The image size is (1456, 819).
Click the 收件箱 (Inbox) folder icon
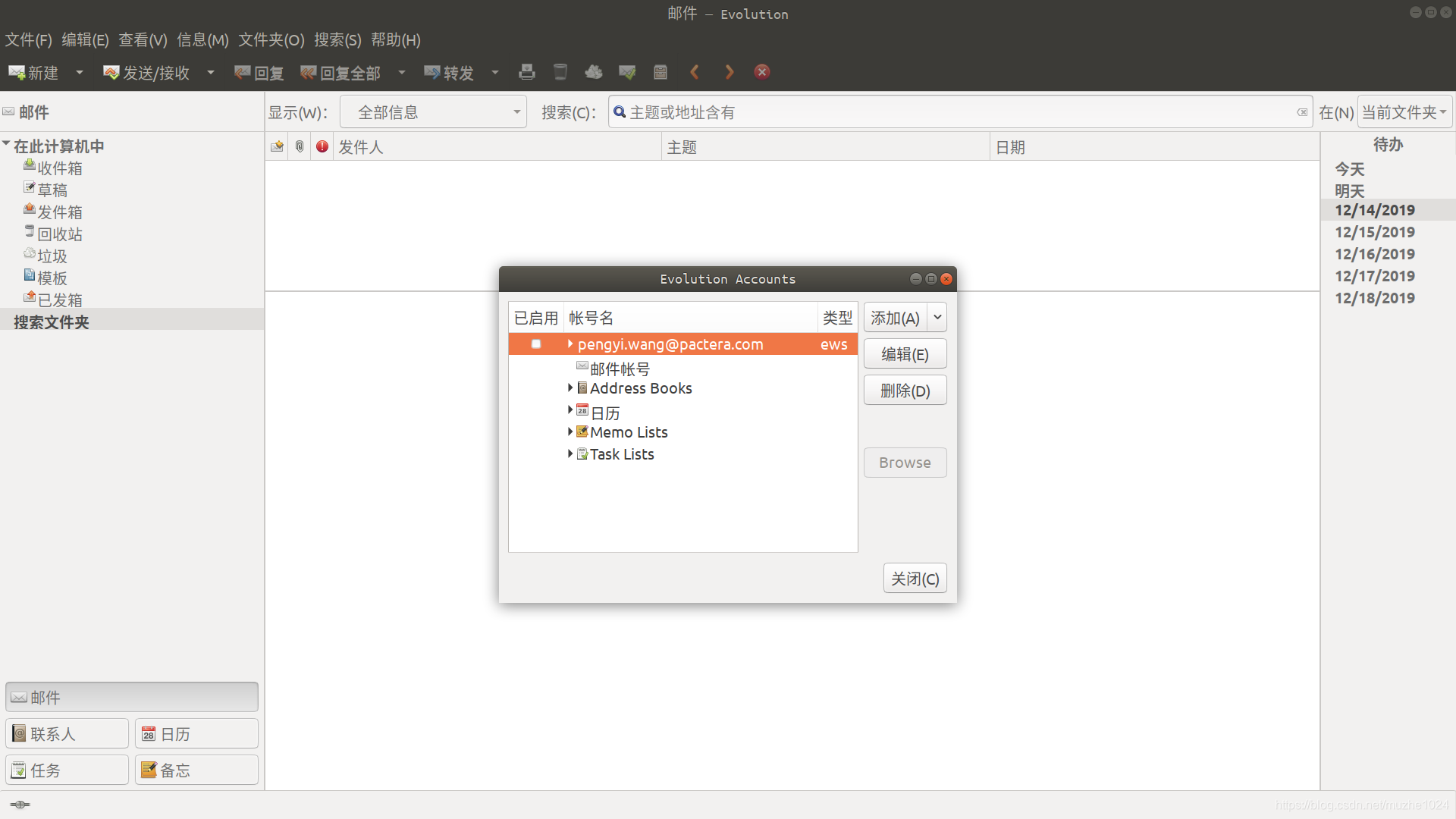coord(28,167)
